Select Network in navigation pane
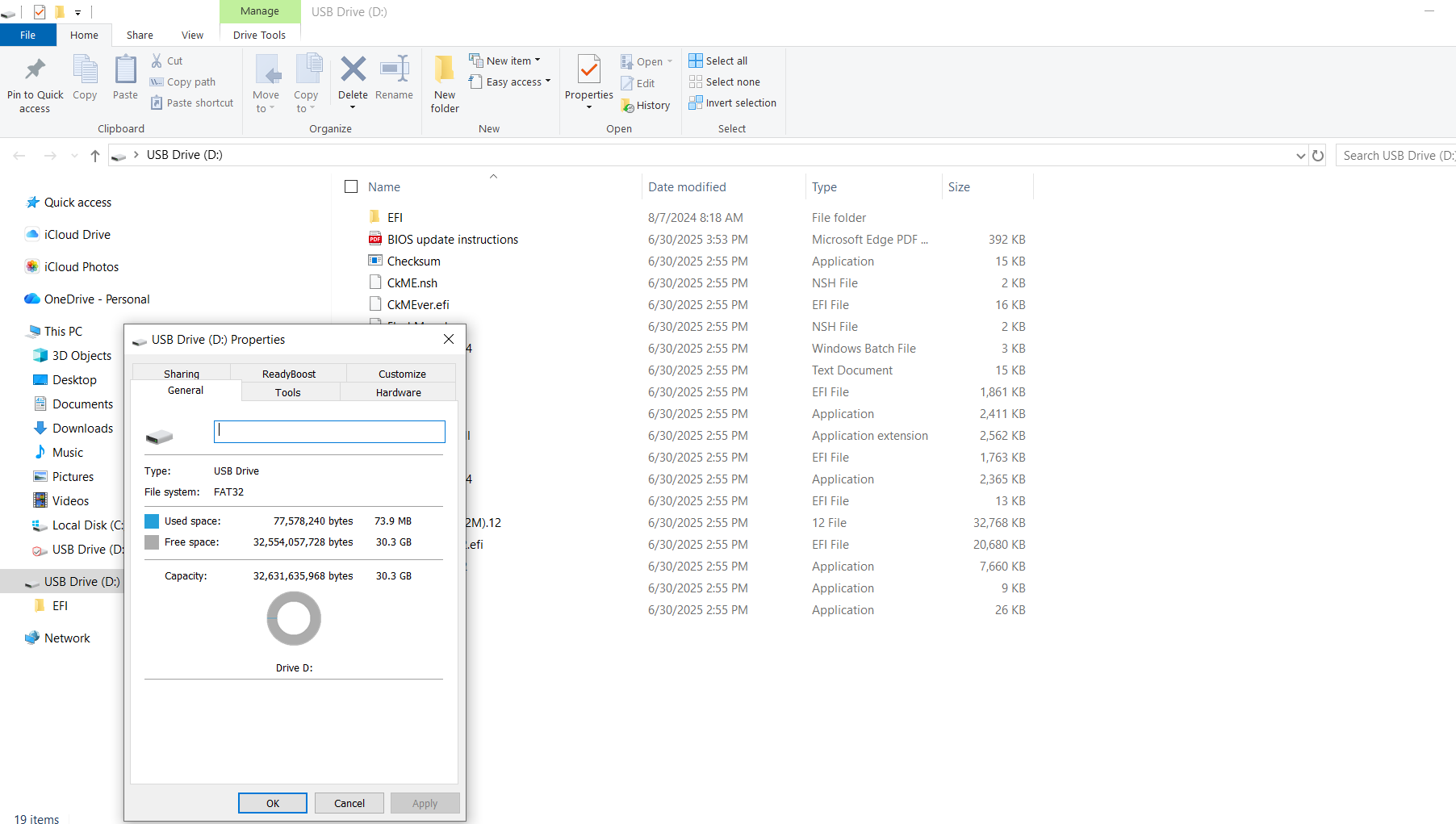The width and height of the screenshot is (1456, 824). [x=67, y=638]
